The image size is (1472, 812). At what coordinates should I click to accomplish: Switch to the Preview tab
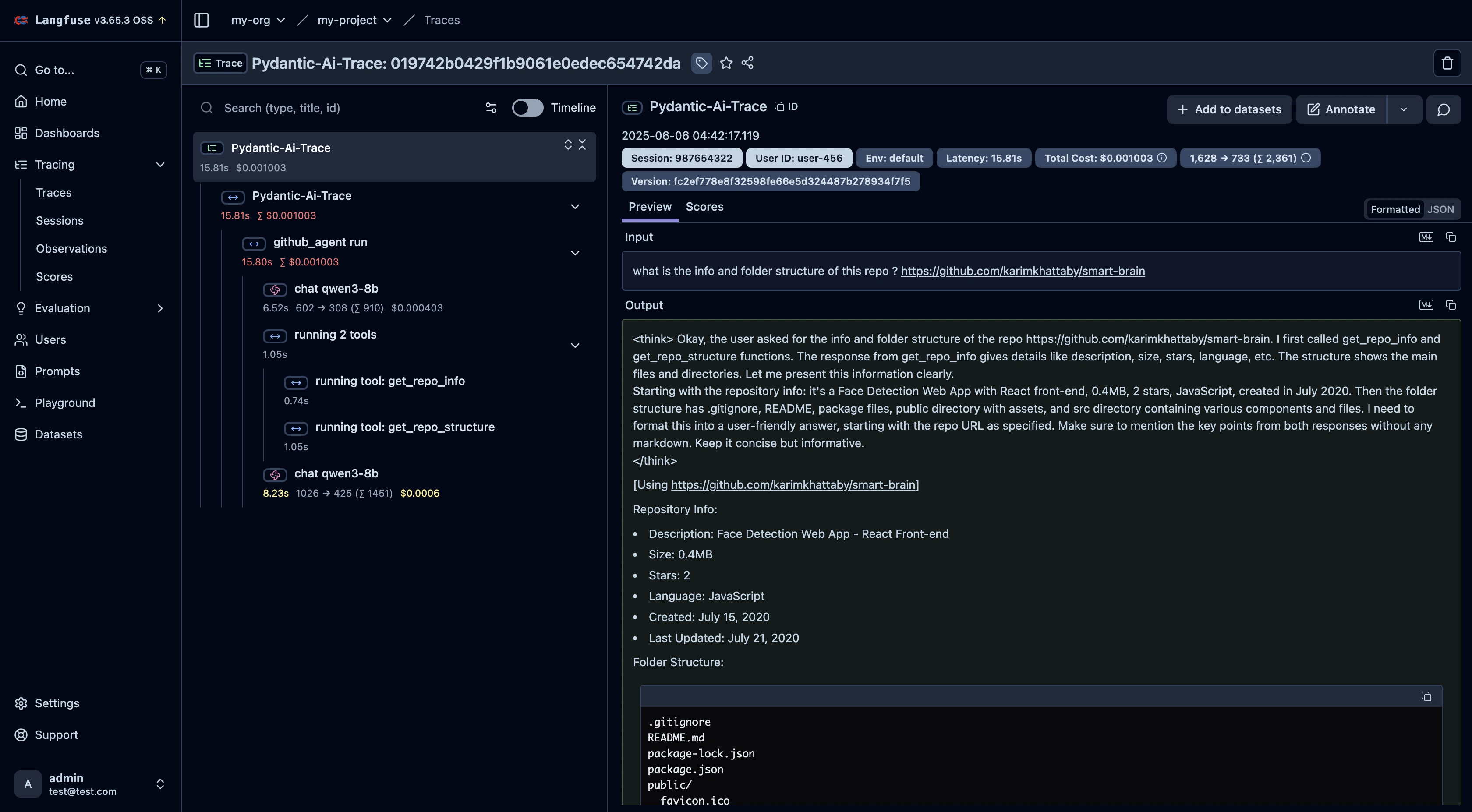[x=650, y=207]
